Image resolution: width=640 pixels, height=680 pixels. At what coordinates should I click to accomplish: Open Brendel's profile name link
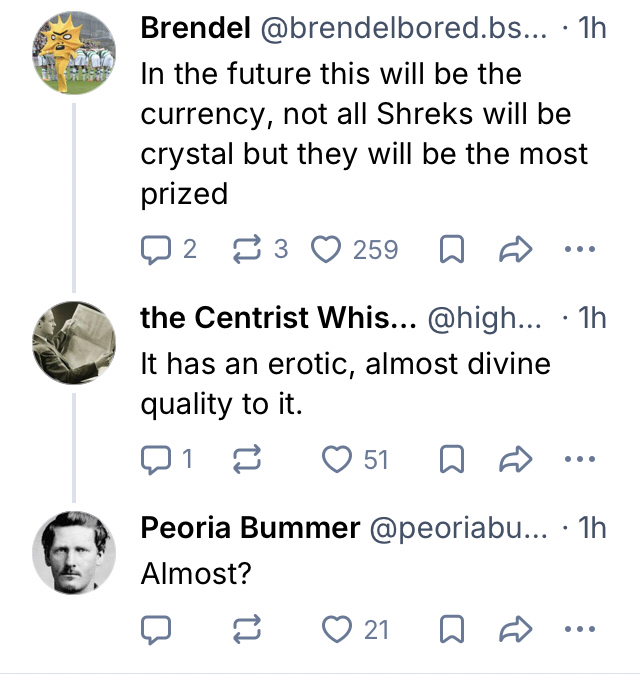pyautogui.click(x=196, y=29)
